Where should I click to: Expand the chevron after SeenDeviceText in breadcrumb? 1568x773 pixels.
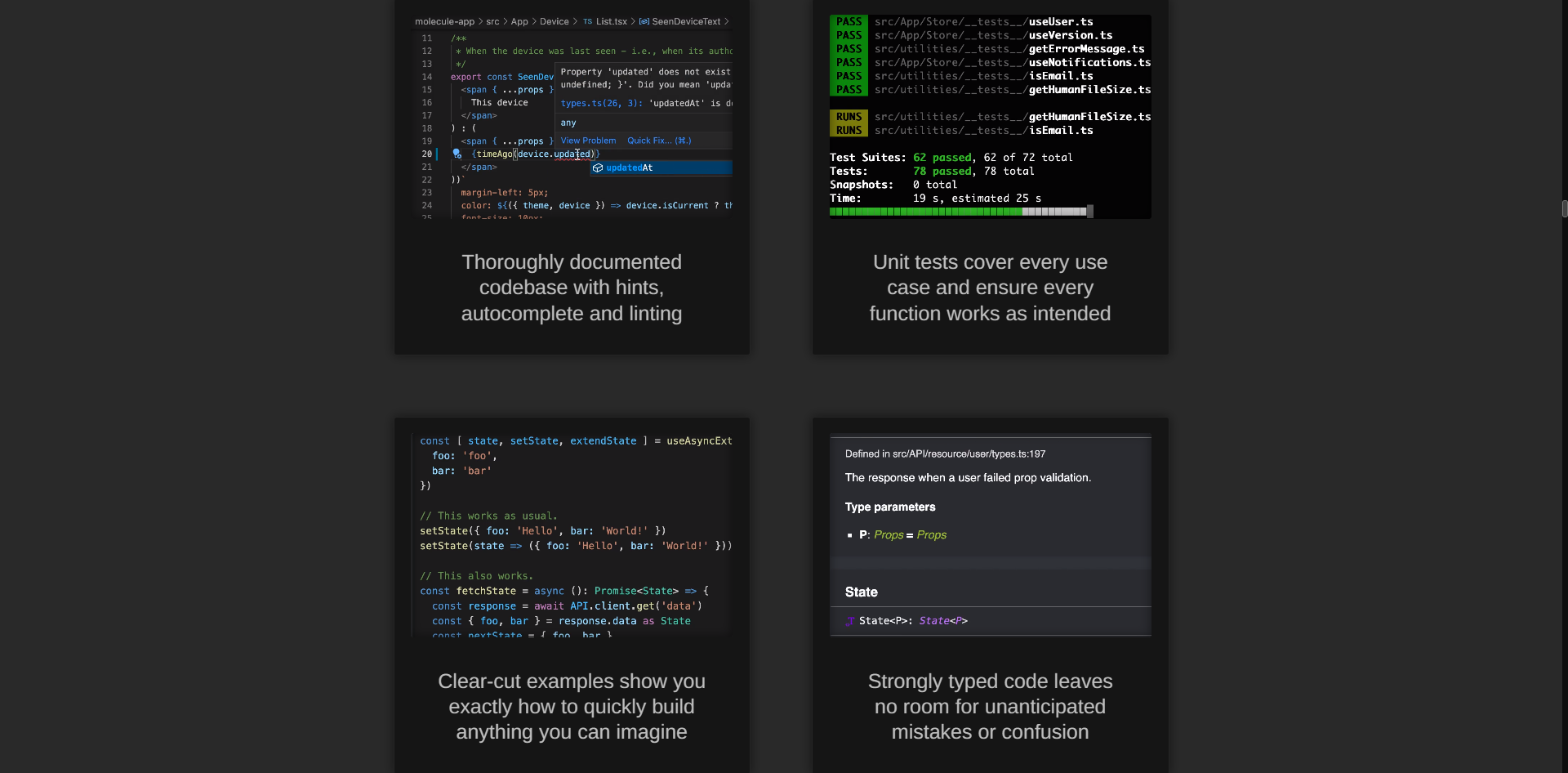728,21
